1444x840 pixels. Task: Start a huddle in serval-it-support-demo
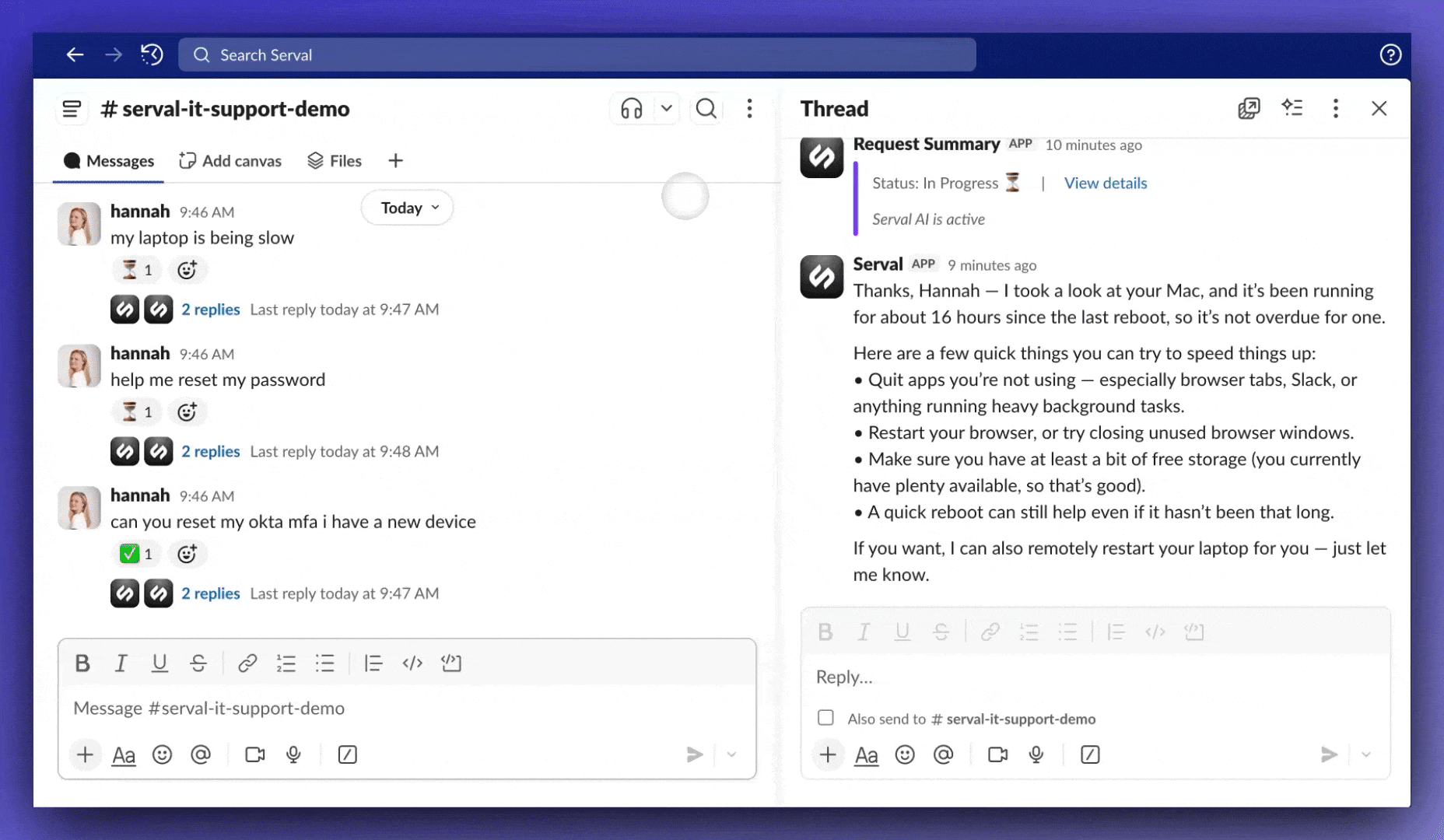click(632, 108)
